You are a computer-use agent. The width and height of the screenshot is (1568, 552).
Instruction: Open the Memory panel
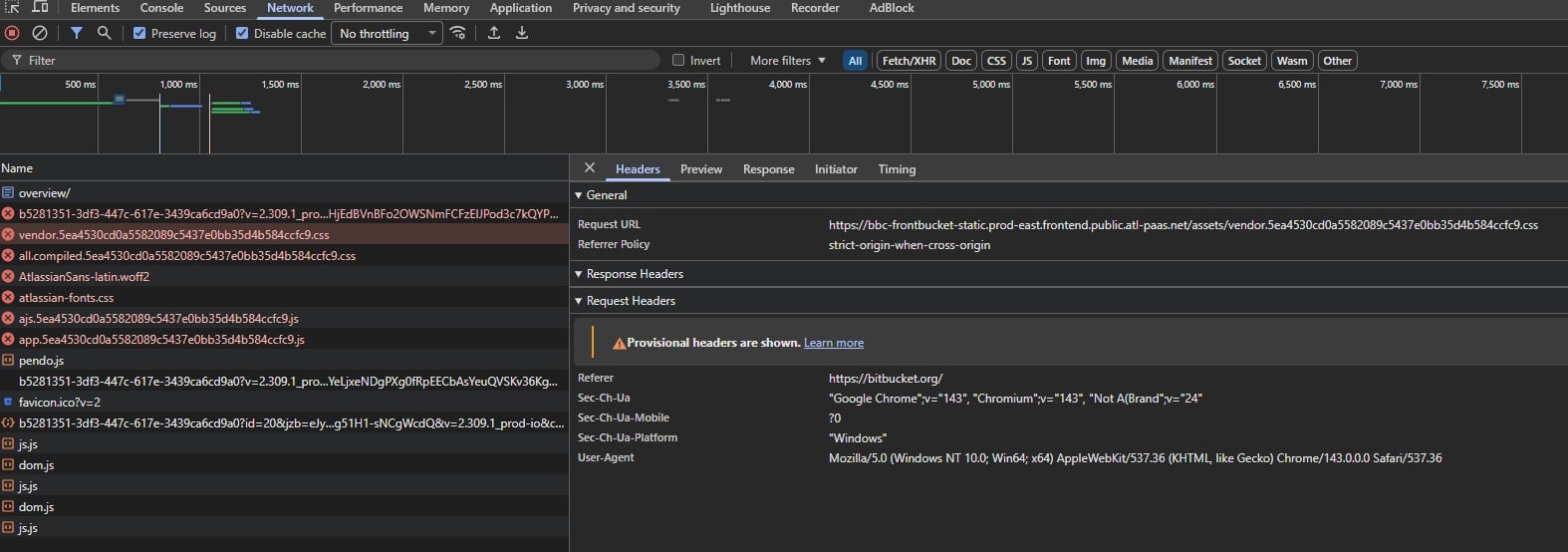tap(446, 7)
